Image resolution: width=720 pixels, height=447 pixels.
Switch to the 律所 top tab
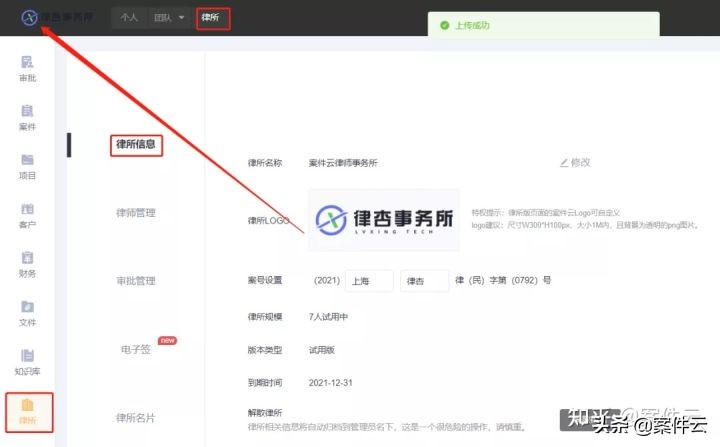click(x=210, y=17)
